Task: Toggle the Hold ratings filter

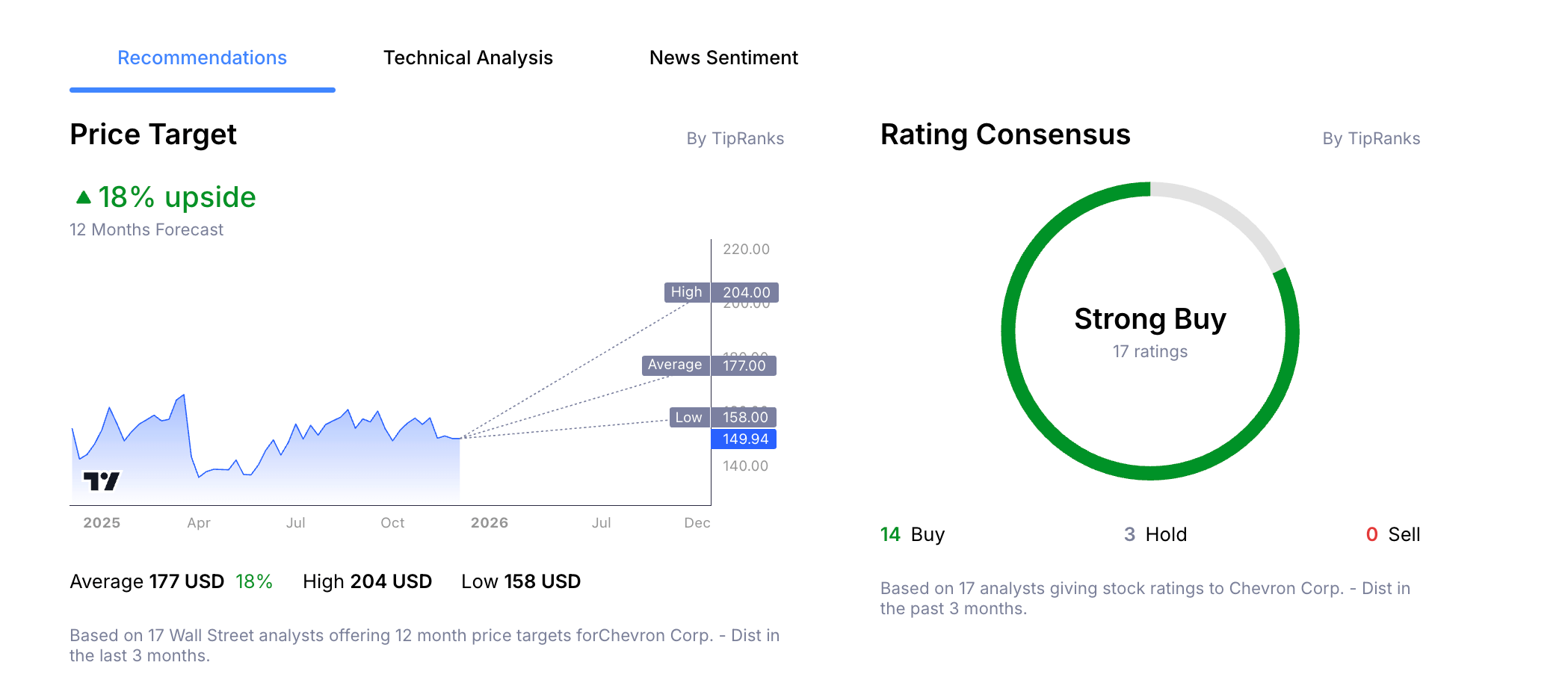Action: coord(1156,534)
